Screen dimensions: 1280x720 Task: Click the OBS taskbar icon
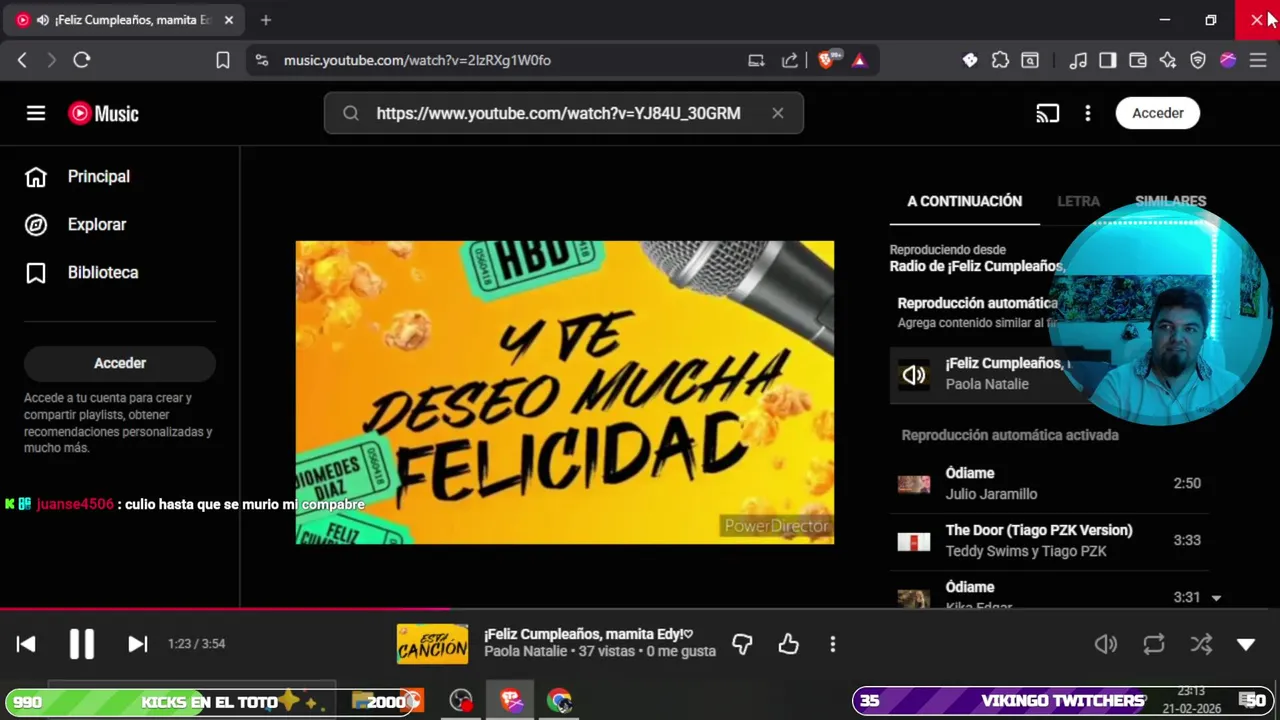[461, 701]
